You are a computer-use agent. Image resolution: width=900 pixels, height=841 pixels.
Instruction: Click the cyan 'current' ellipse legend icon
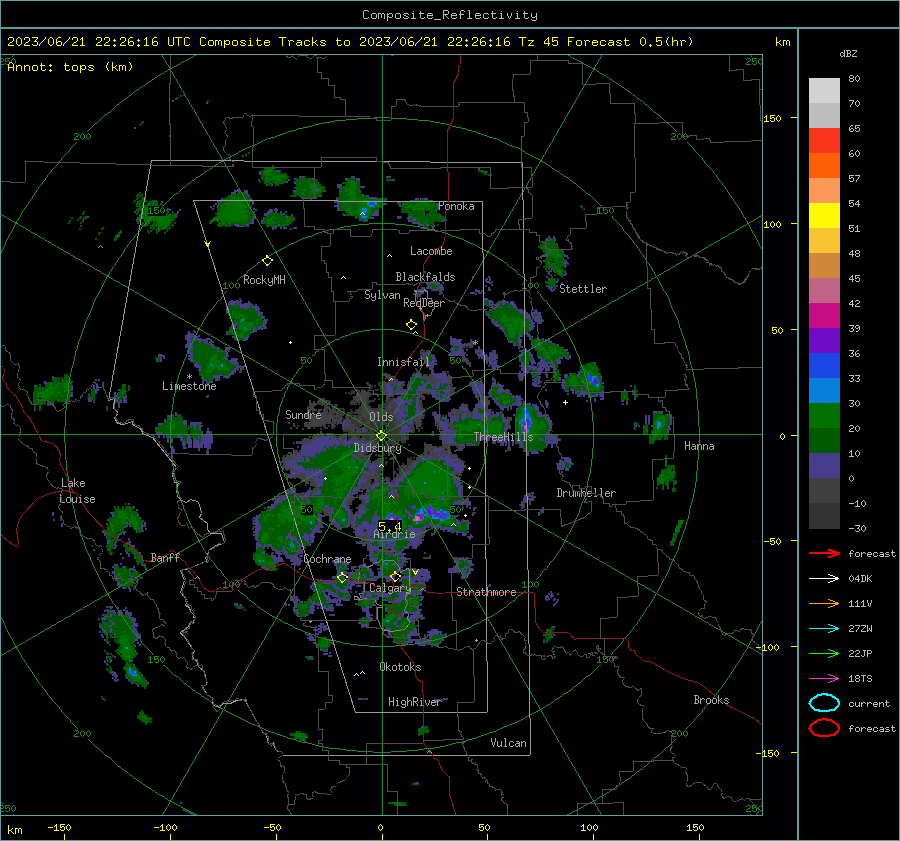pyautogui.click(x=824, y=703)
